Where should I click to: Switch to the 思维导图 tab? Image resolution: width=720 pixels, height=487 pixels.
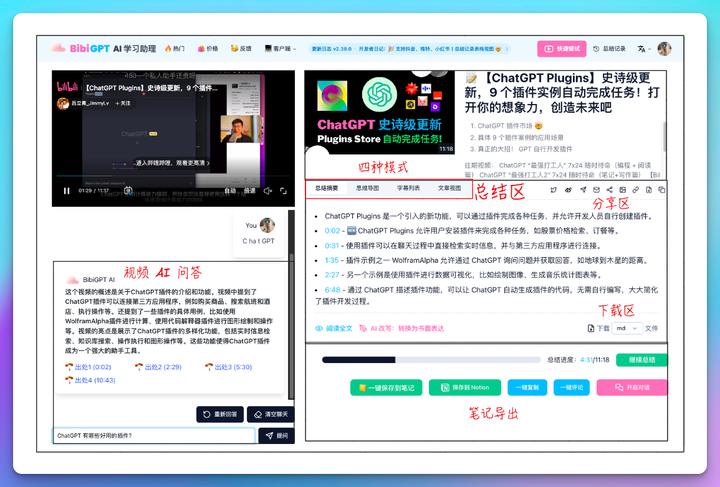point(367,188)
